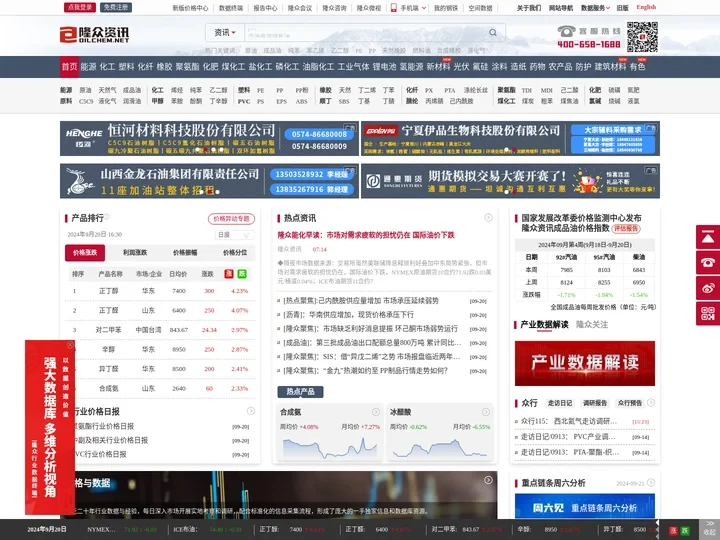Click the 周六见 blue banner image
This screenshot has width=720, height=540.
pyautogui.click(x=585, y=506)
